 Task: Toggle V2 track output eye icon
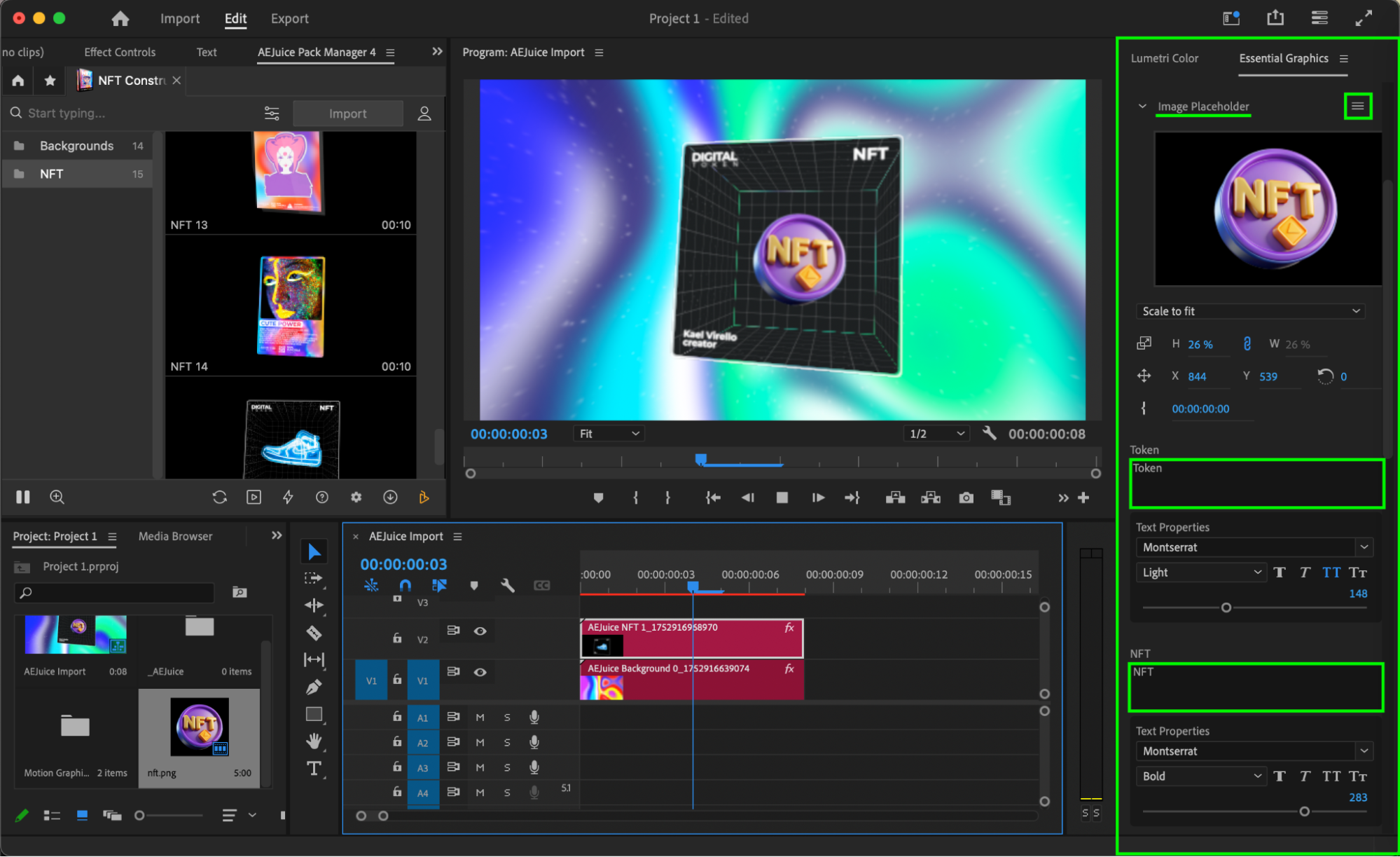(480, 631)
